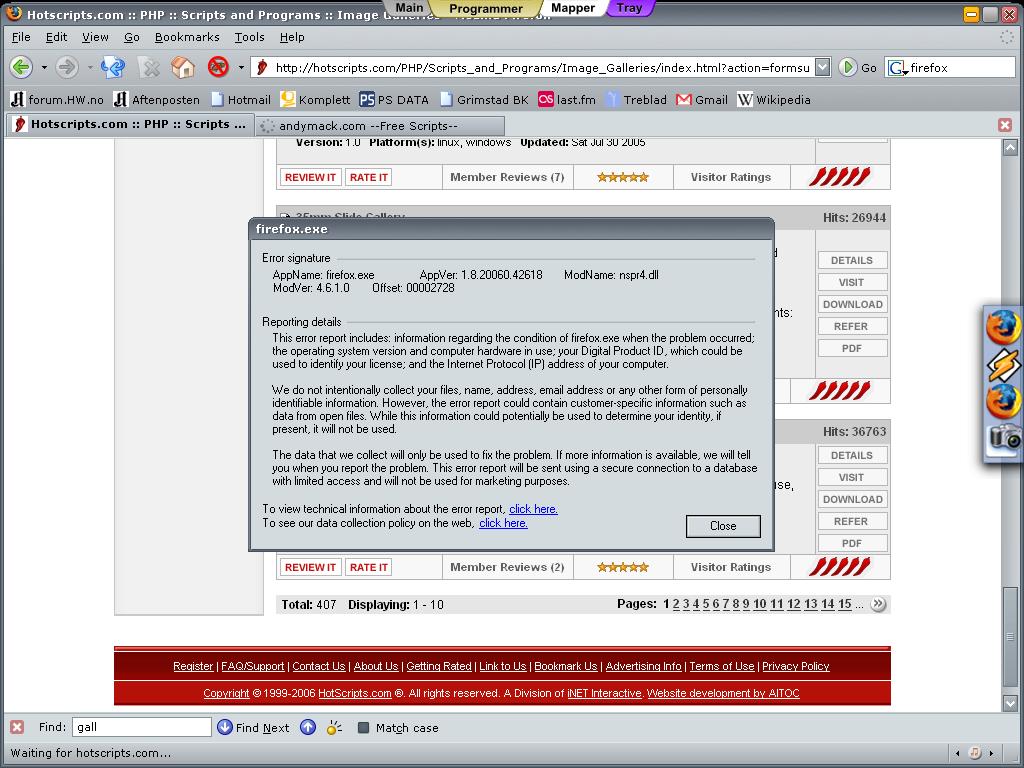The height and width of the screenshot is (768, 1024).
Task: Click technical information 'click here' link
Action: 533,509
